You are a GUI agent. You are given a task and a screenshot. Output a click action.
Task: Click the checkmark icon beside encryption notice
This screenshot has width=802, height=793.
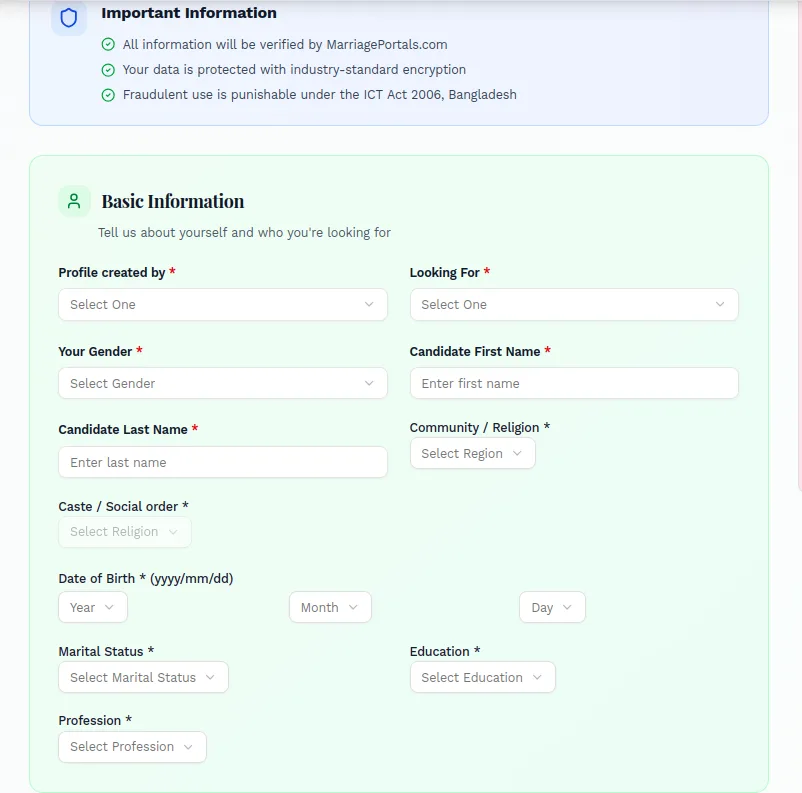(108, 70)
